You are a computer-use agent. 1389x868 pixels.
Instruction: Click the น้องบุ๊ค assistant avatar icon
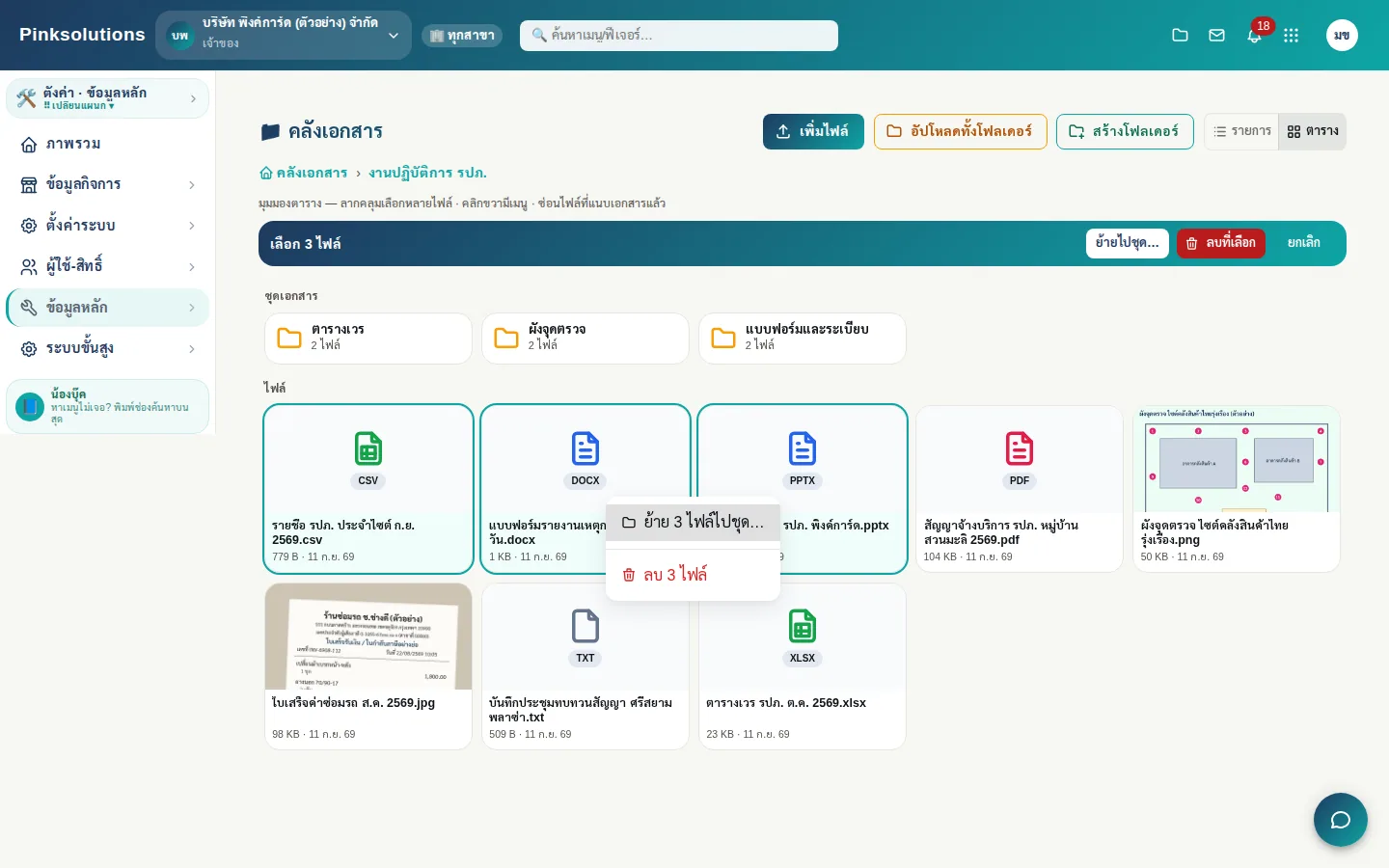pos(31,407)
